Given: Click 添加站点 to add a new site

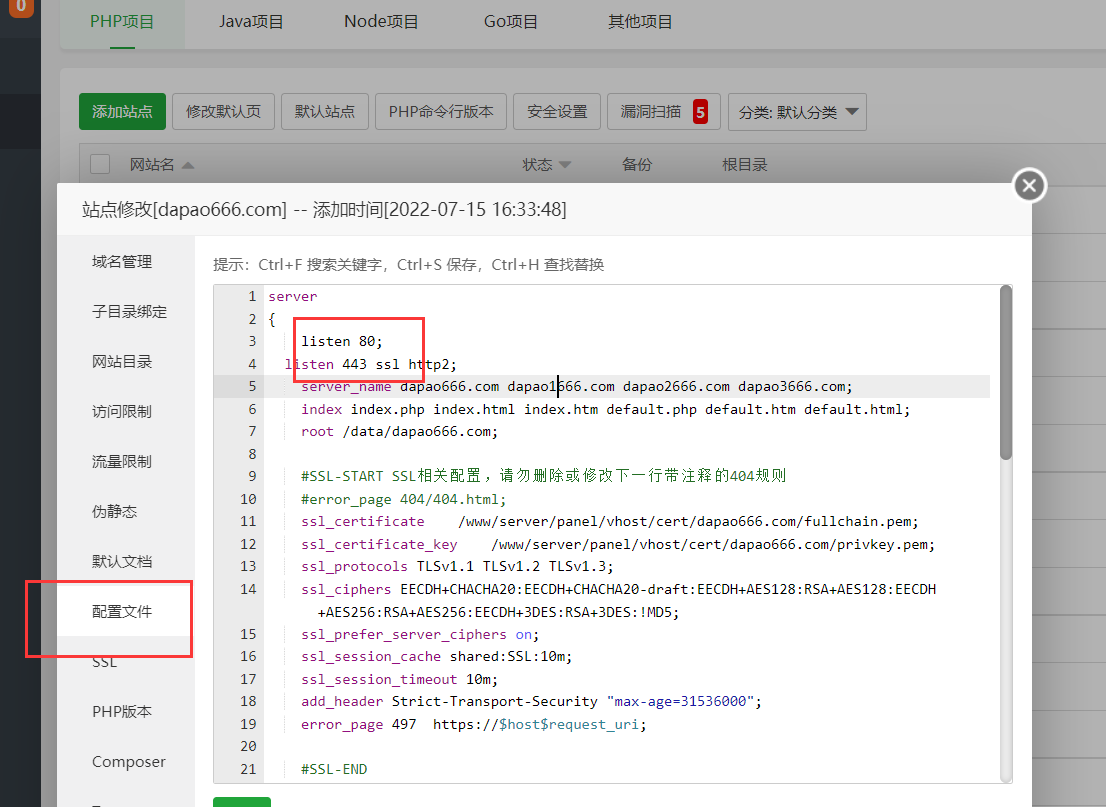Looking at the screenshot, I should point(122,111).
